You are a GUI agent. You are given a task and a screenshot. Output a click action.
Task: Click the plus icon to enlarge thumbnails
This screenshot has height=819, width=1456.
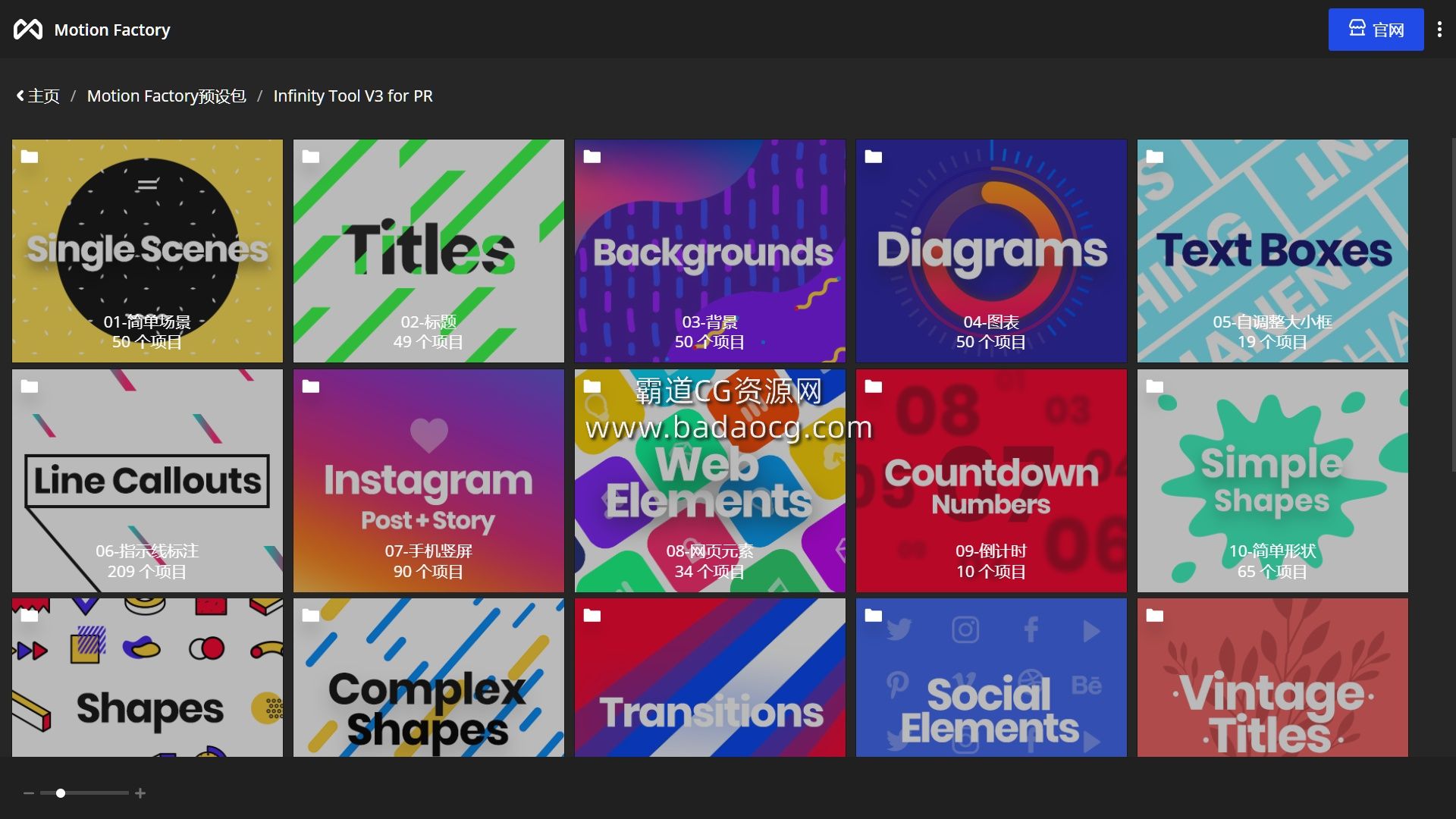point(140,793)
